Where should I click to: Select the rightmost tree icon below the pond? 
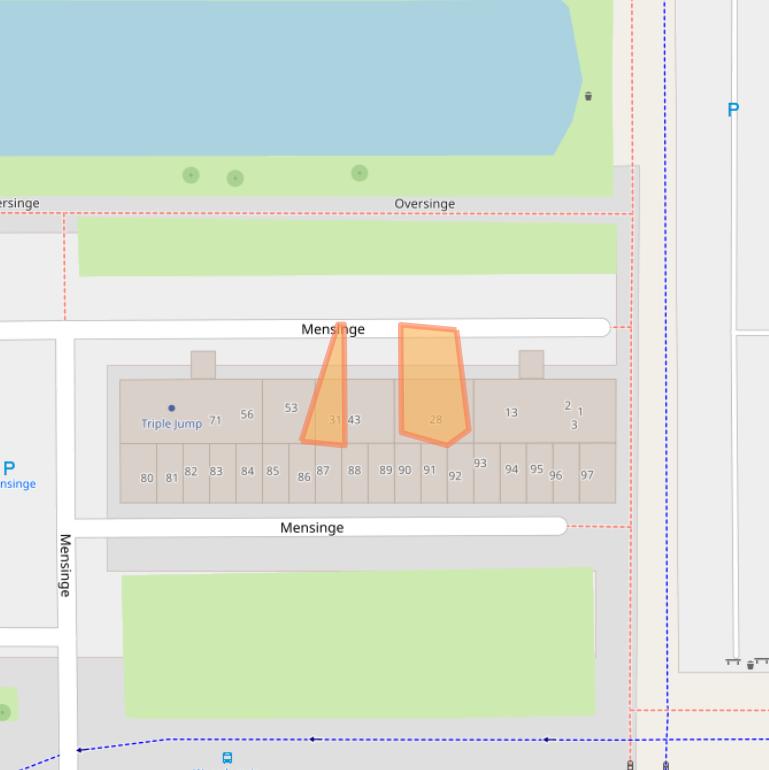coord(359,173)
